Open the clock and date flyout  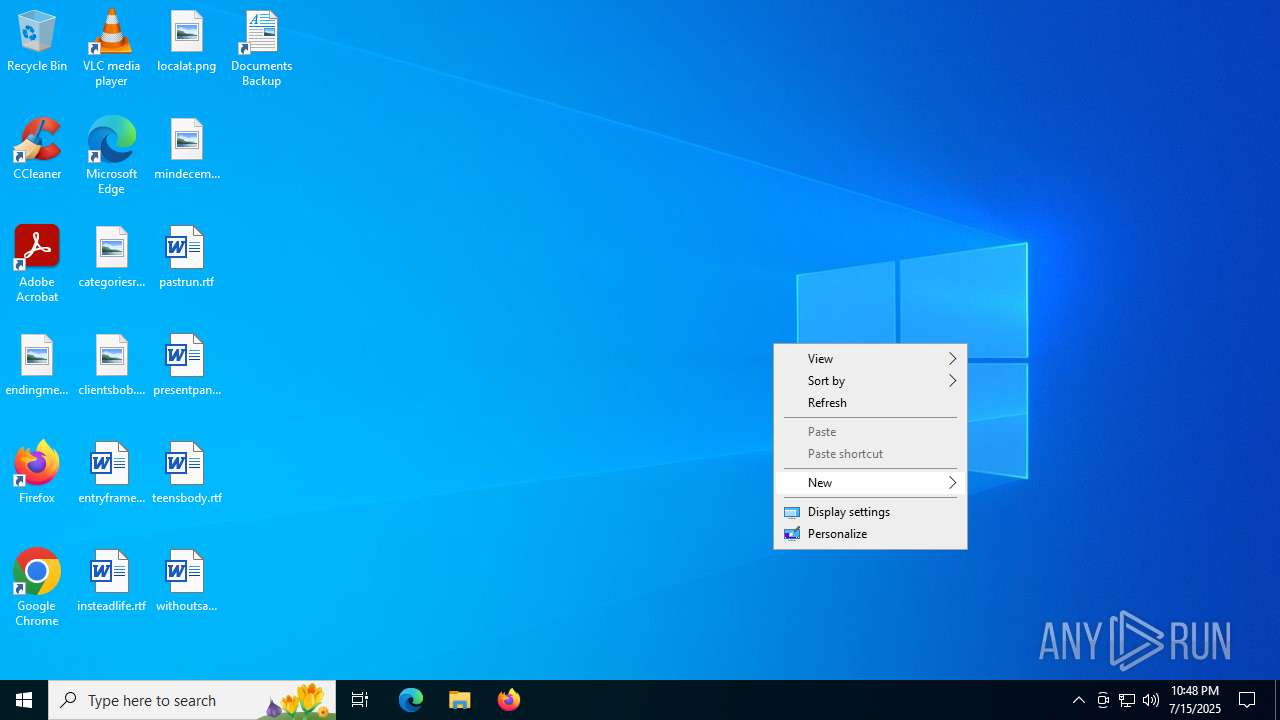click(1195, 700)
